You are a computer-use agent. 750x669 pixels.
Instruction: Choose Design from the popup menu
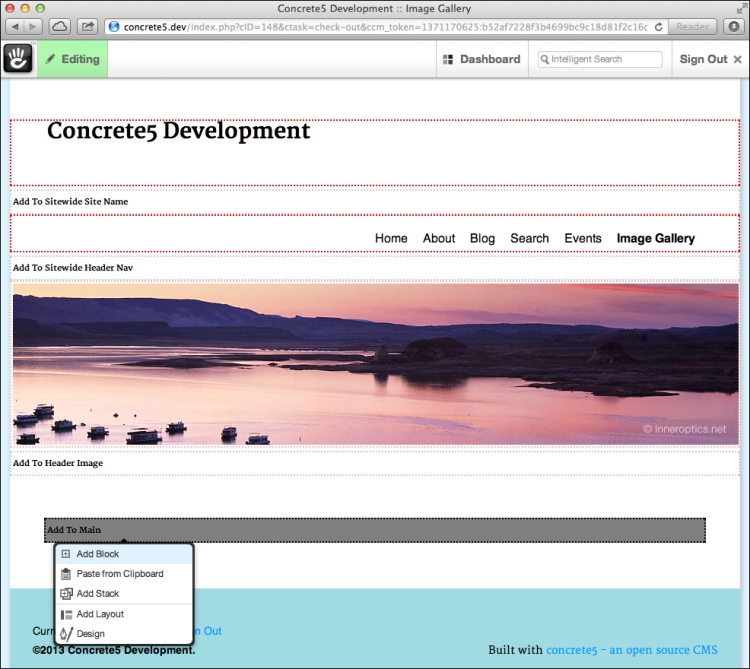coord(124,634)
